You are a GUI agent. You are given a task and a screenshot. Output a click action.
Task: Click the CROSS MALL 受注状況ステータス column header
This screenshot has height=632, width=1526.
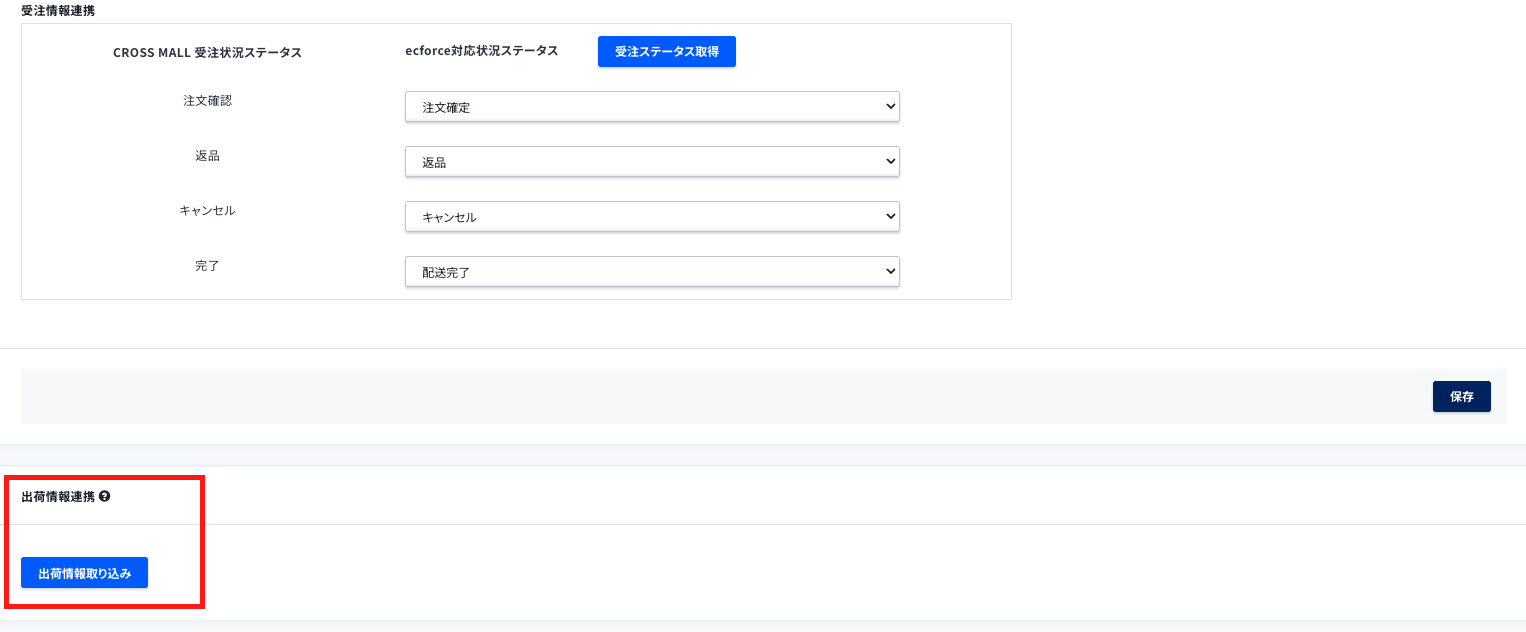(207, 53)
